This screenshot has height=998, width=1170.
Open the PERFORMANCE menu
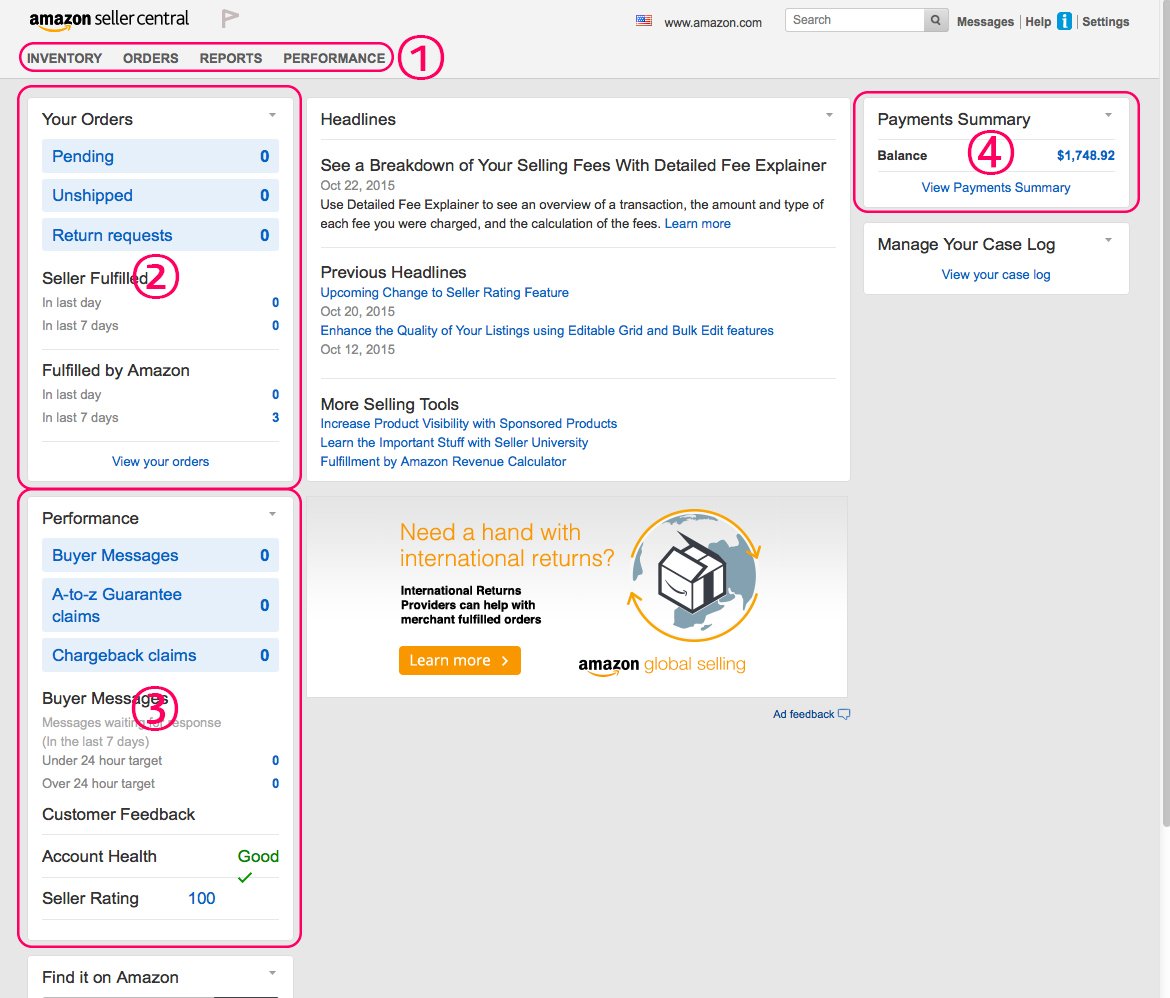pyautogui.click(x=334, y=58)
